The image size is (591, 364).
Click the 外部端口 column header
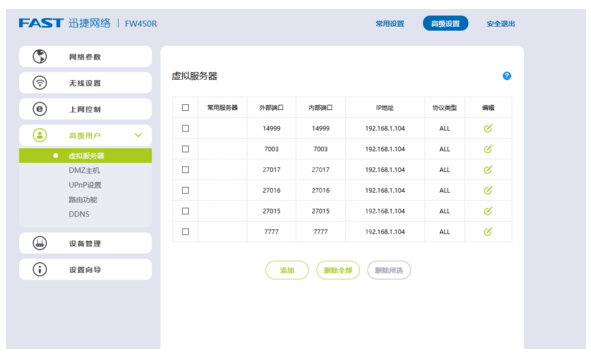pos(271,108)
